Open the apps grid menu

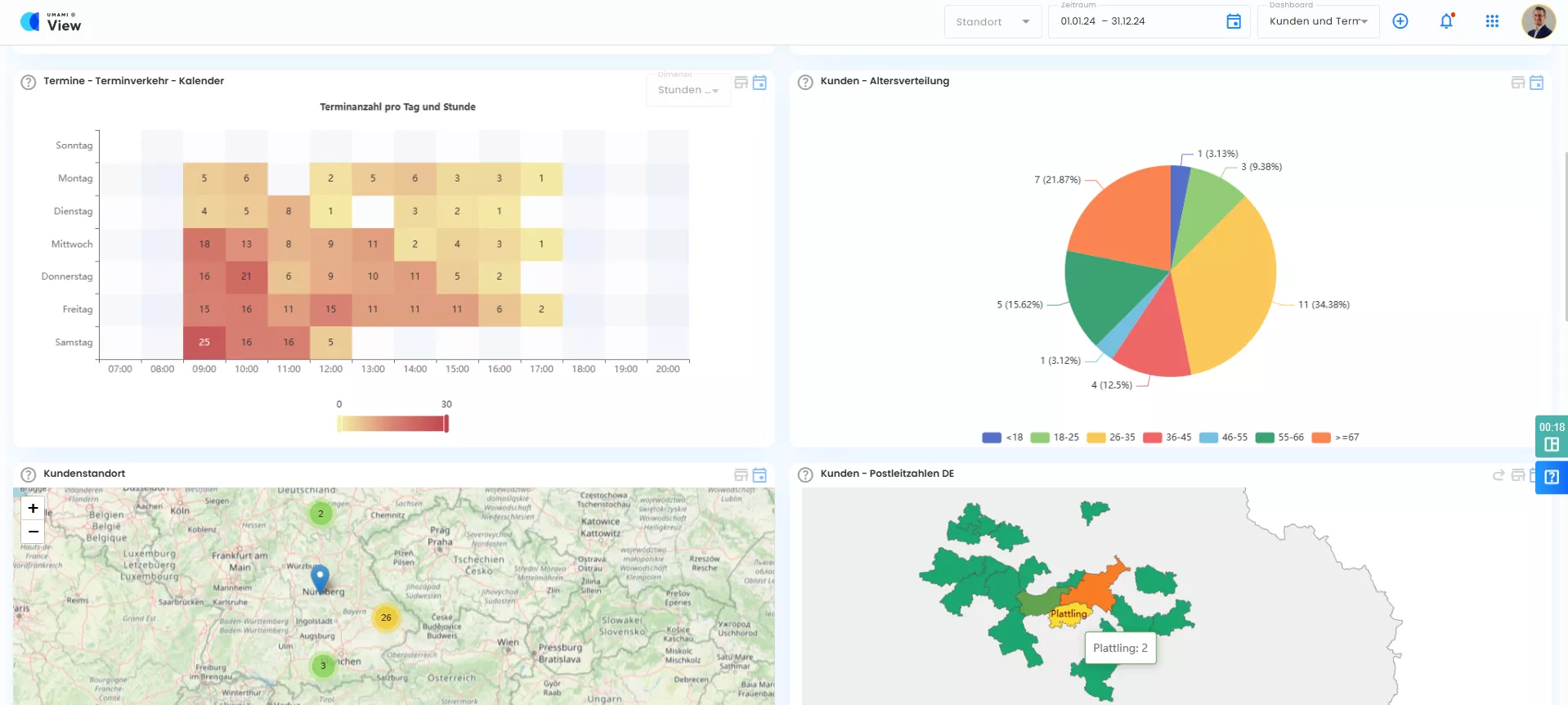(x=1492, y=21)
